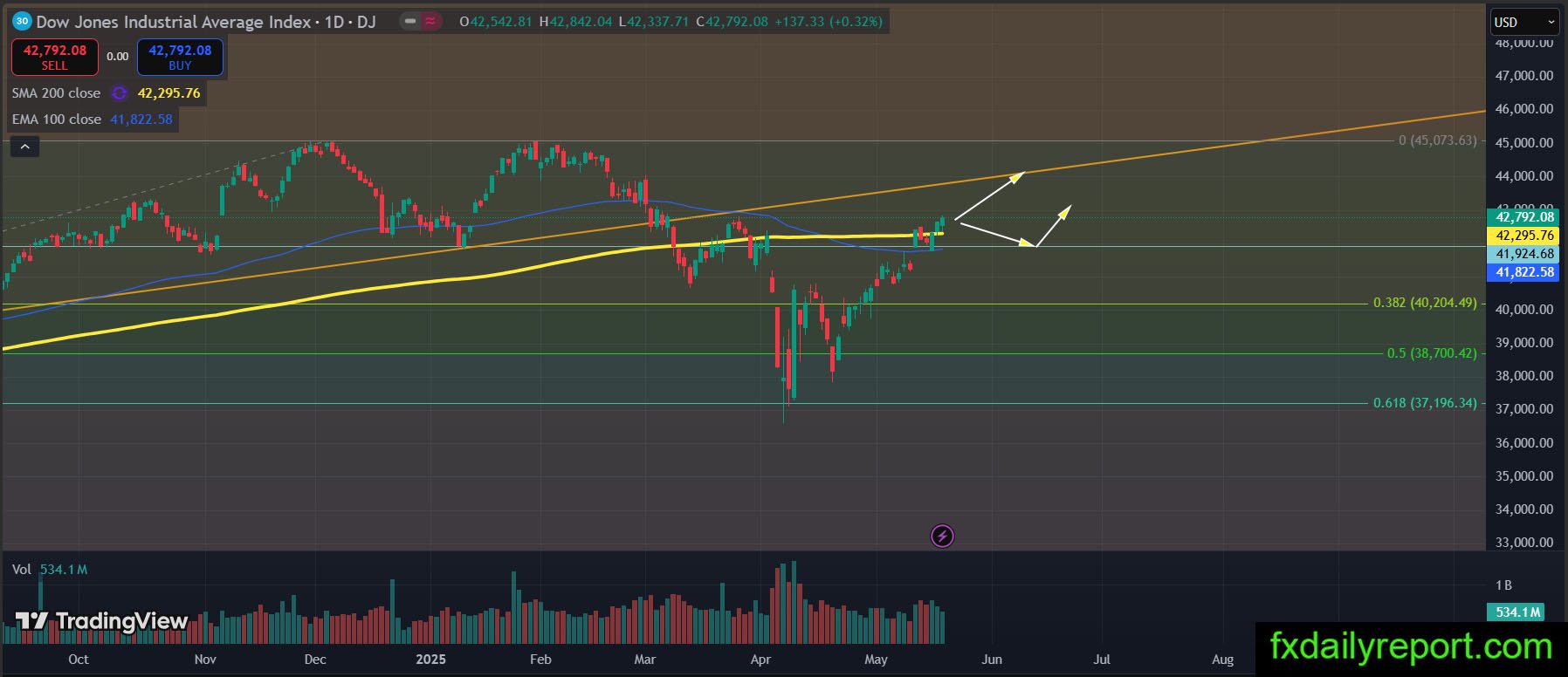
Task: Click the 33,000.00 price axis label
Action: tap(1524, 543)
